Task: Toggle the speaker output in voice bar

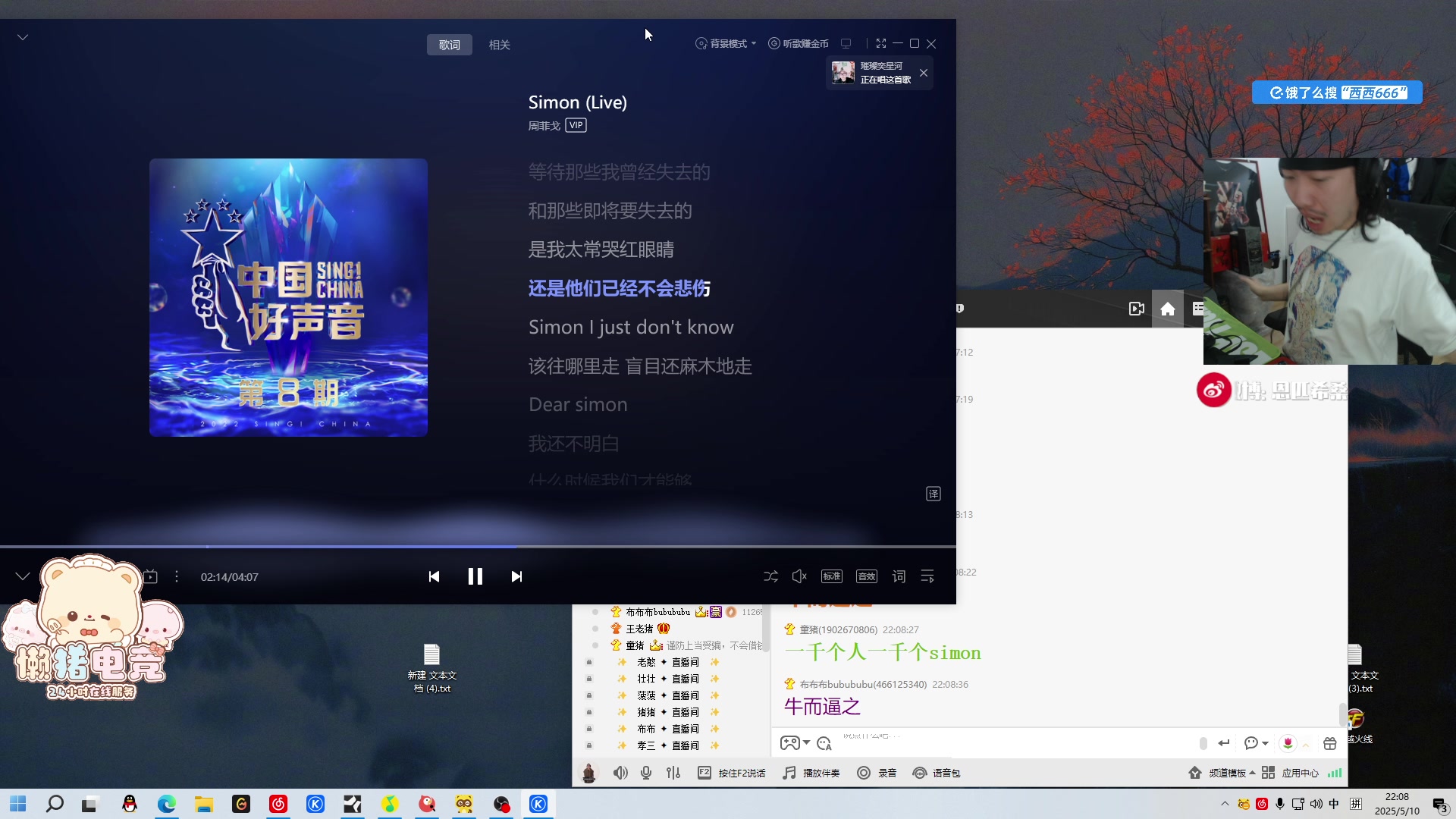Action: coord(620,773)
